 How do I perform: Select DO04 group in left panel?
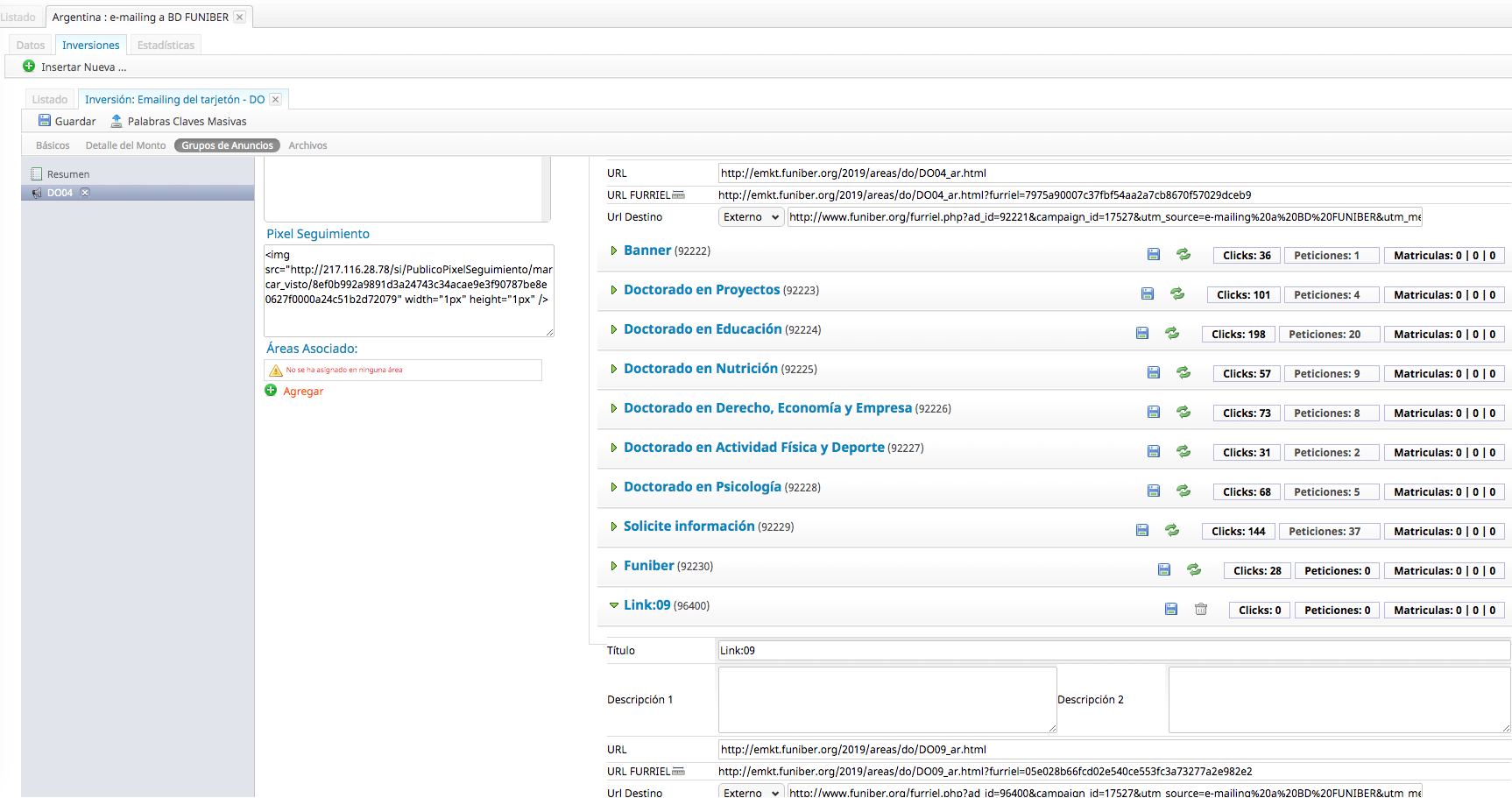pyautogui.click(x=138, y=193)
